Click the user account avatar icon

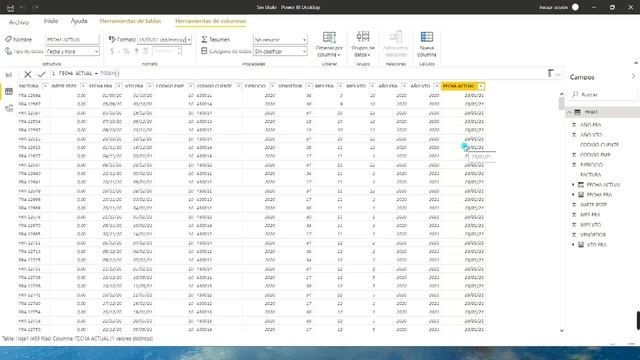[575, 7]
